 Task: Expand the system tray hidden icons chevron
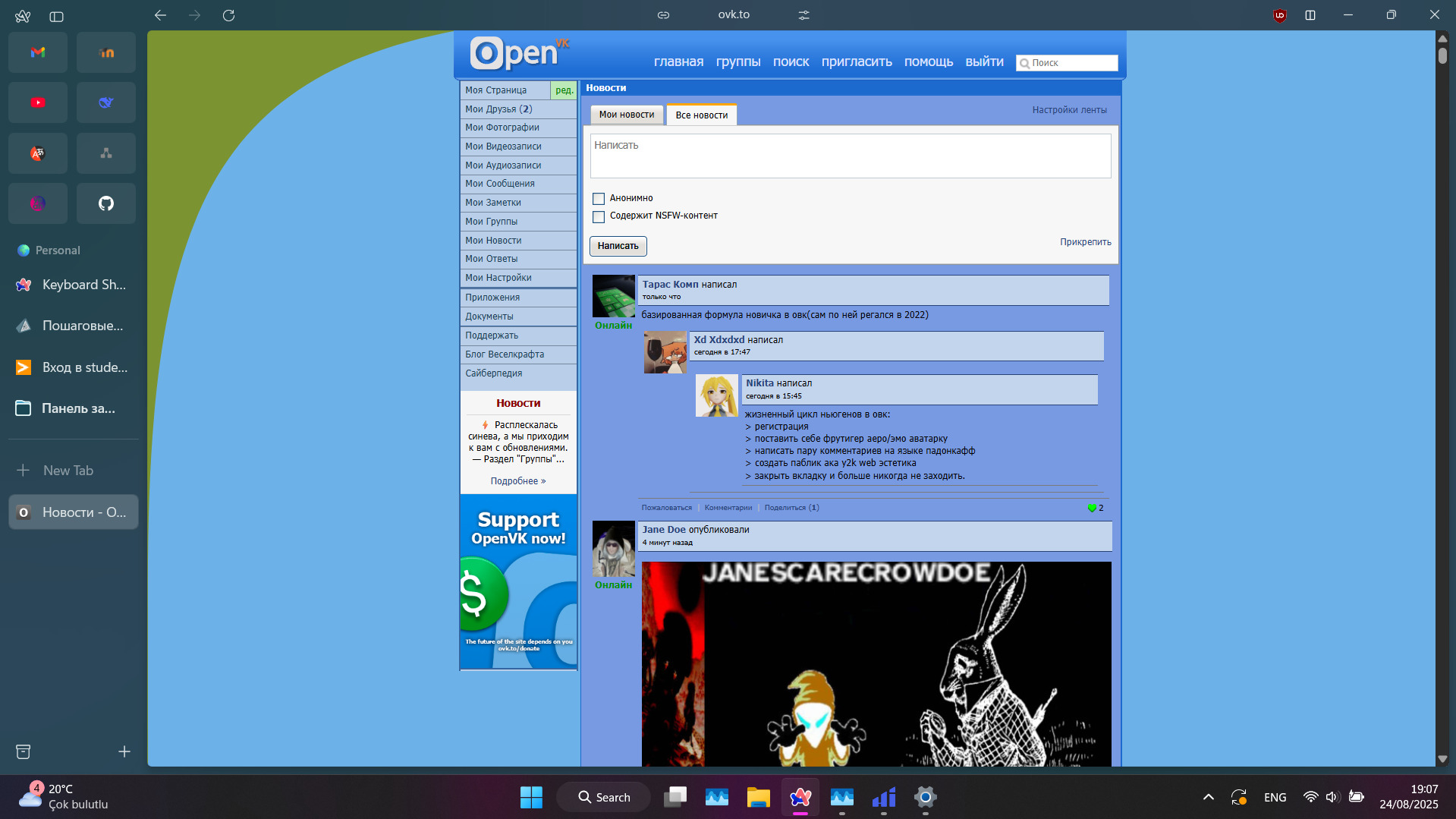1208,797
